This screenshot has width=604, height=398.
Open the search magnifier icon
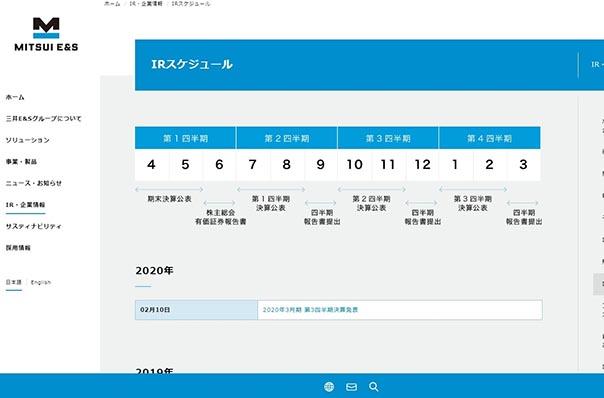click(374, 386)
